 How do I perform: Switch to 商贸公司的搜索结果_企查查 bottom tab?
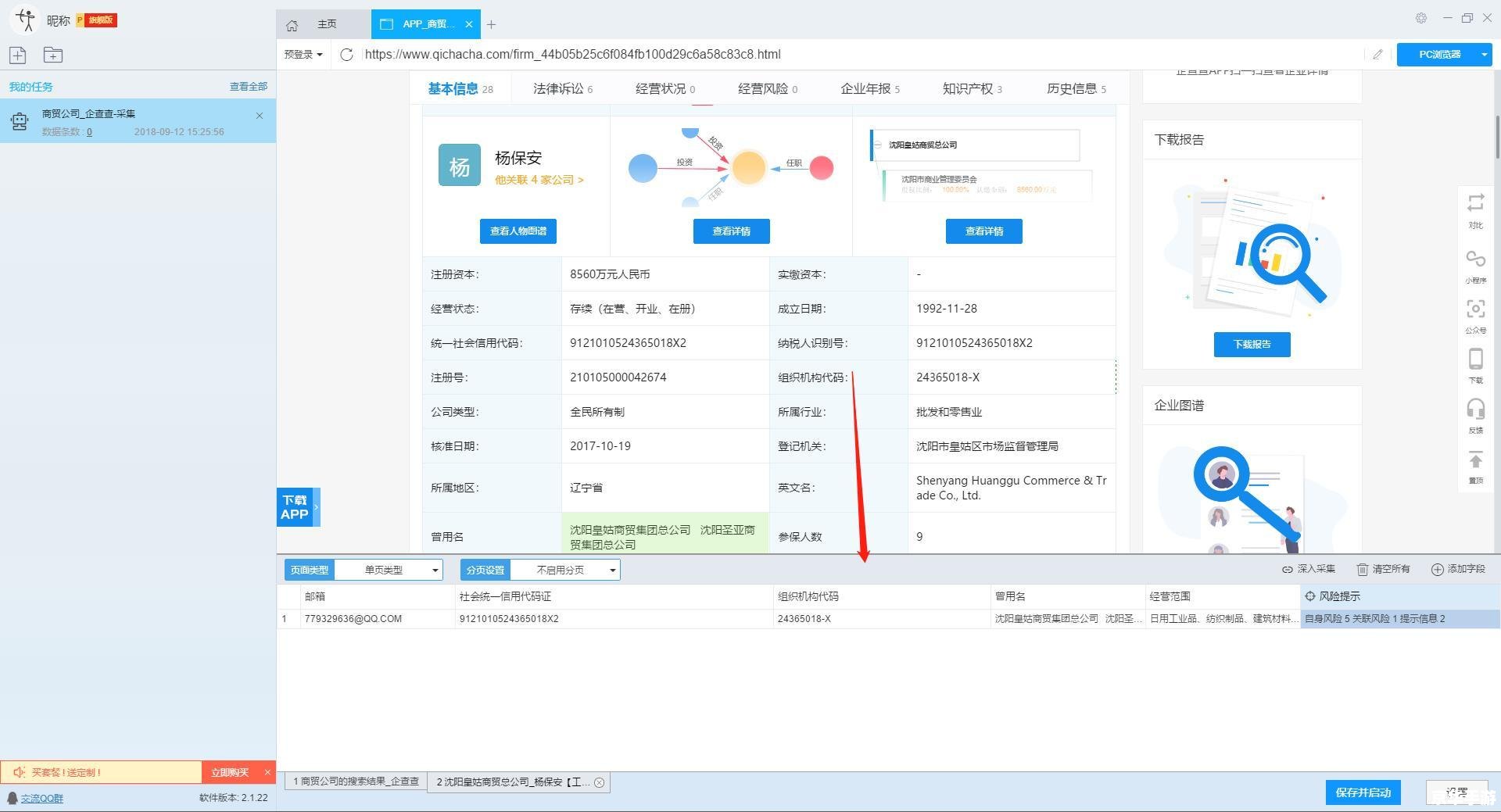click(356, 782)
